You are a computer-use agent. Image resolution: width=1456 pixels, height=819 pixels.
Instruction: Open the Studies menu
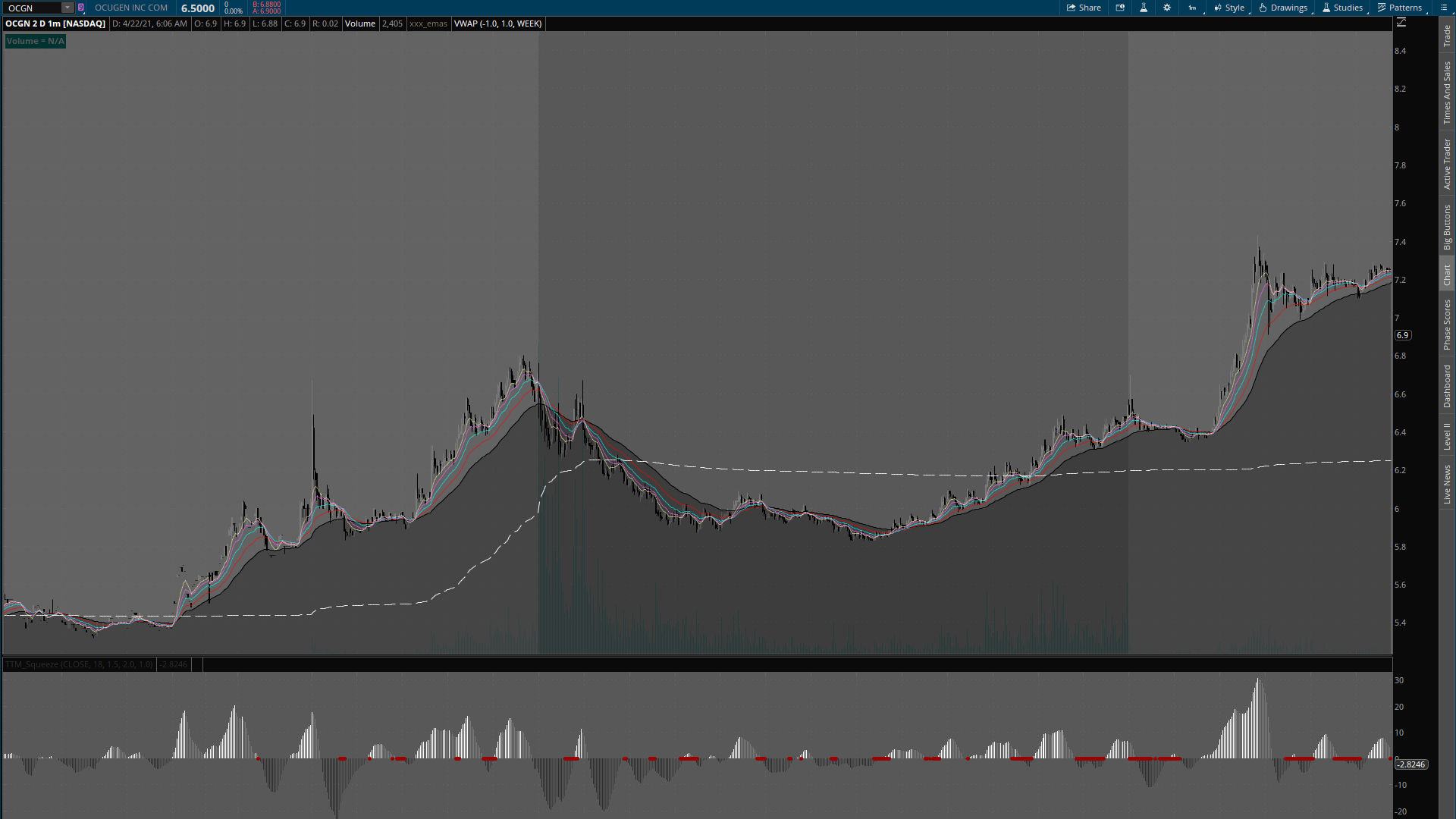[1342, 8]
